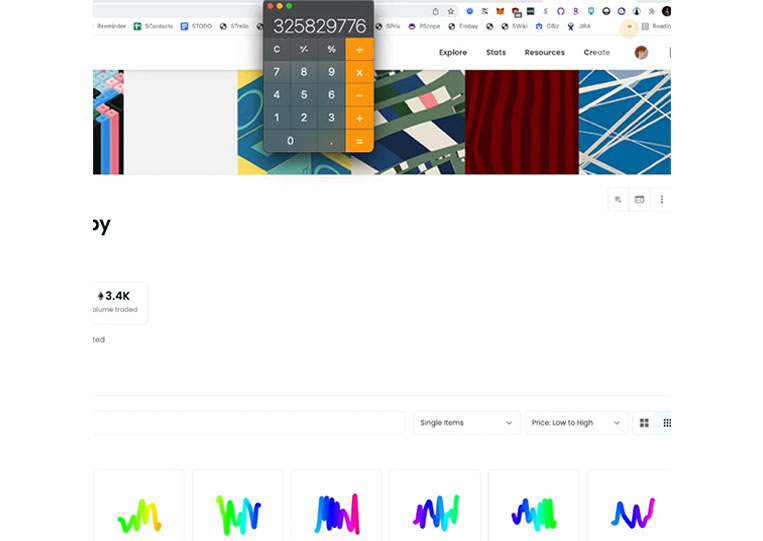Switch to large grid view
This screenshot has height=541, width=763.
tap(644, 423)
